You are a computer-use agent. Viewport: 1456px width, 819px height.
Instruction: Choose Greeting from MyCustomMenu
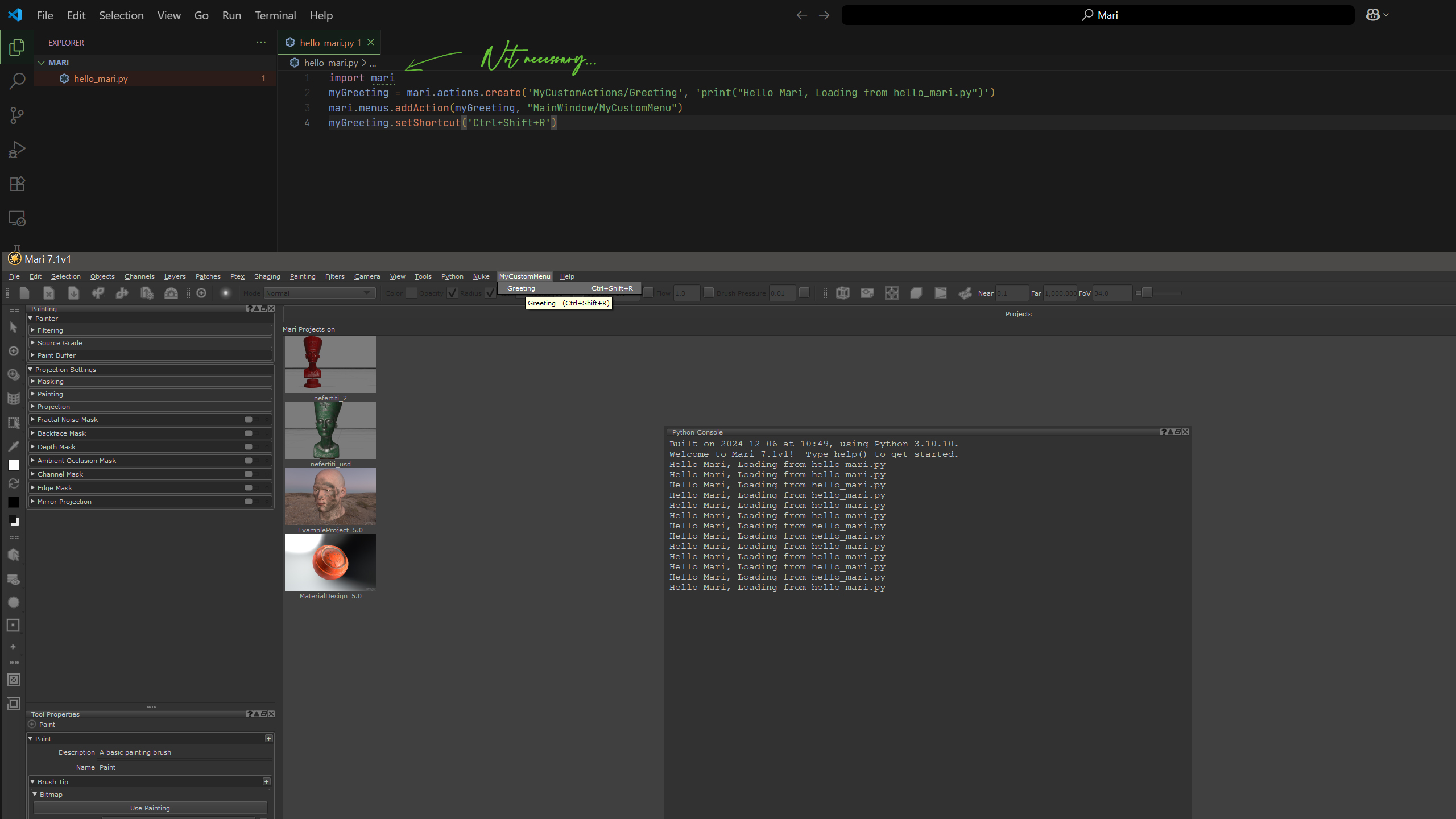[521, 288]
